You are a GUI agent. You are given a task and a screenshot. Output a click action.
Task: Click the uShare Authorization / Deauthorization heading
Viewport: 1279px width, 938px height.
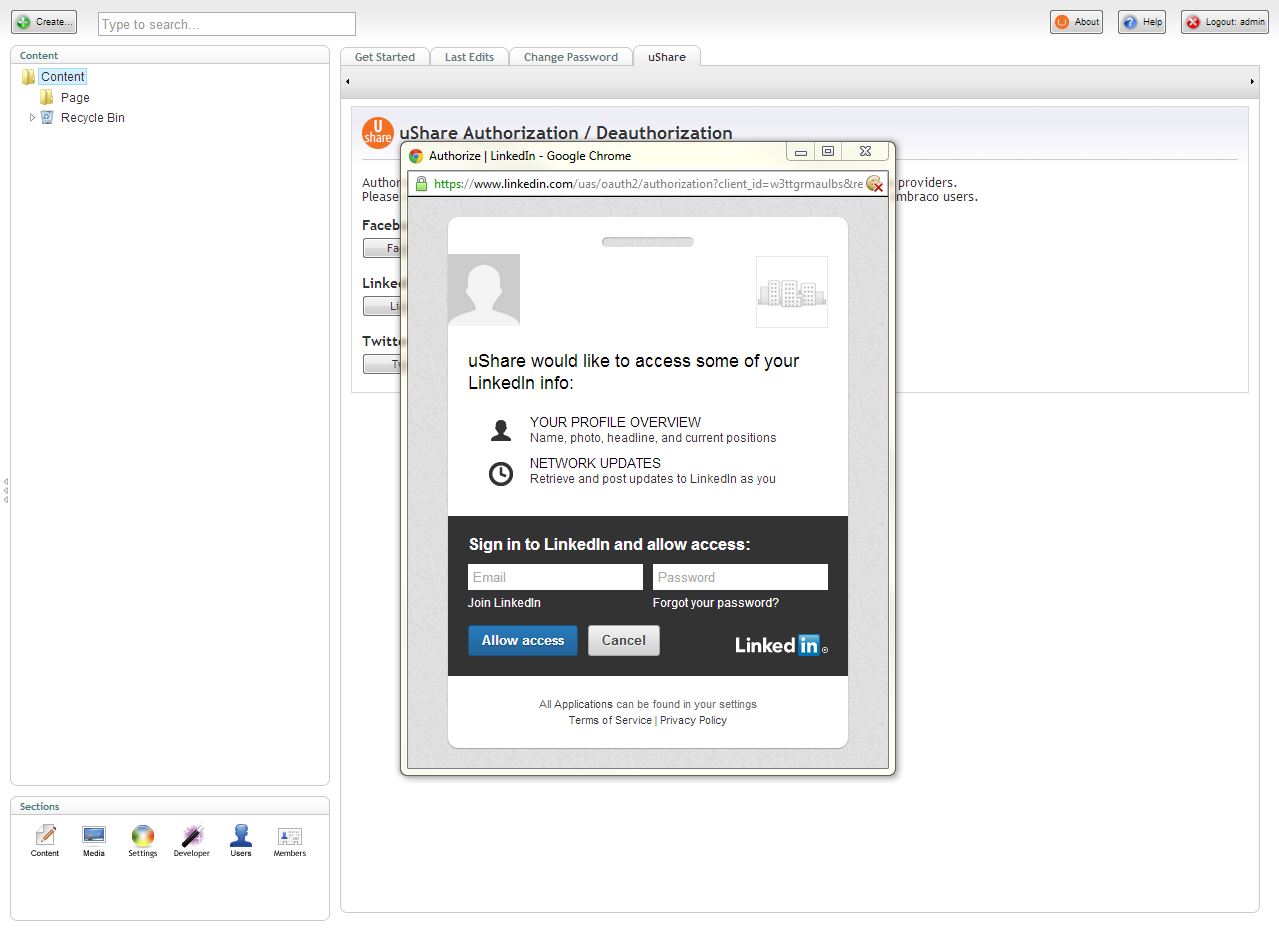pos(566,133)
